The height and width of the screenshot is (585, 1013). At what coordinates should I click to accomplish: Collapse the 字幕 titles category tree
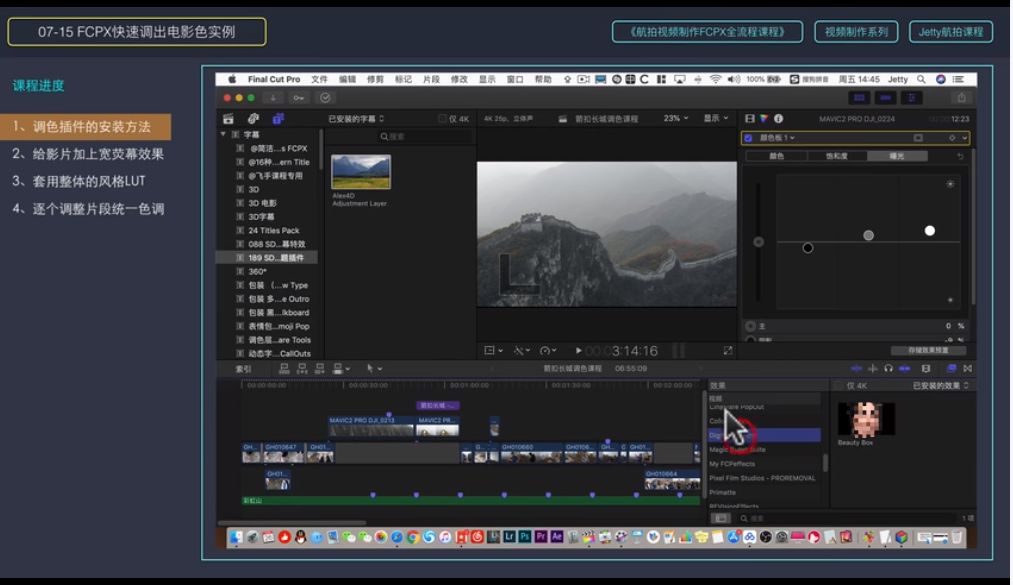pyautogui.click(x=223, y=134)
